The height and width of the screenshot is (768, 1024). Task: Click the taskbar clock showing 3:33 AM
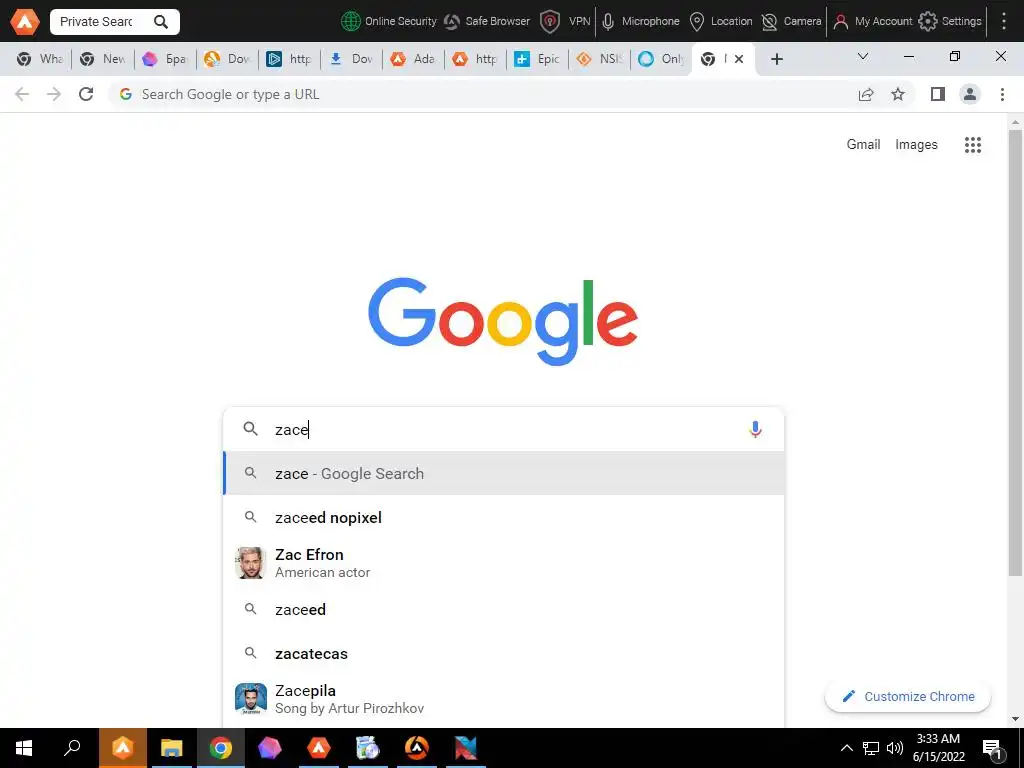[x=938, y=748]
